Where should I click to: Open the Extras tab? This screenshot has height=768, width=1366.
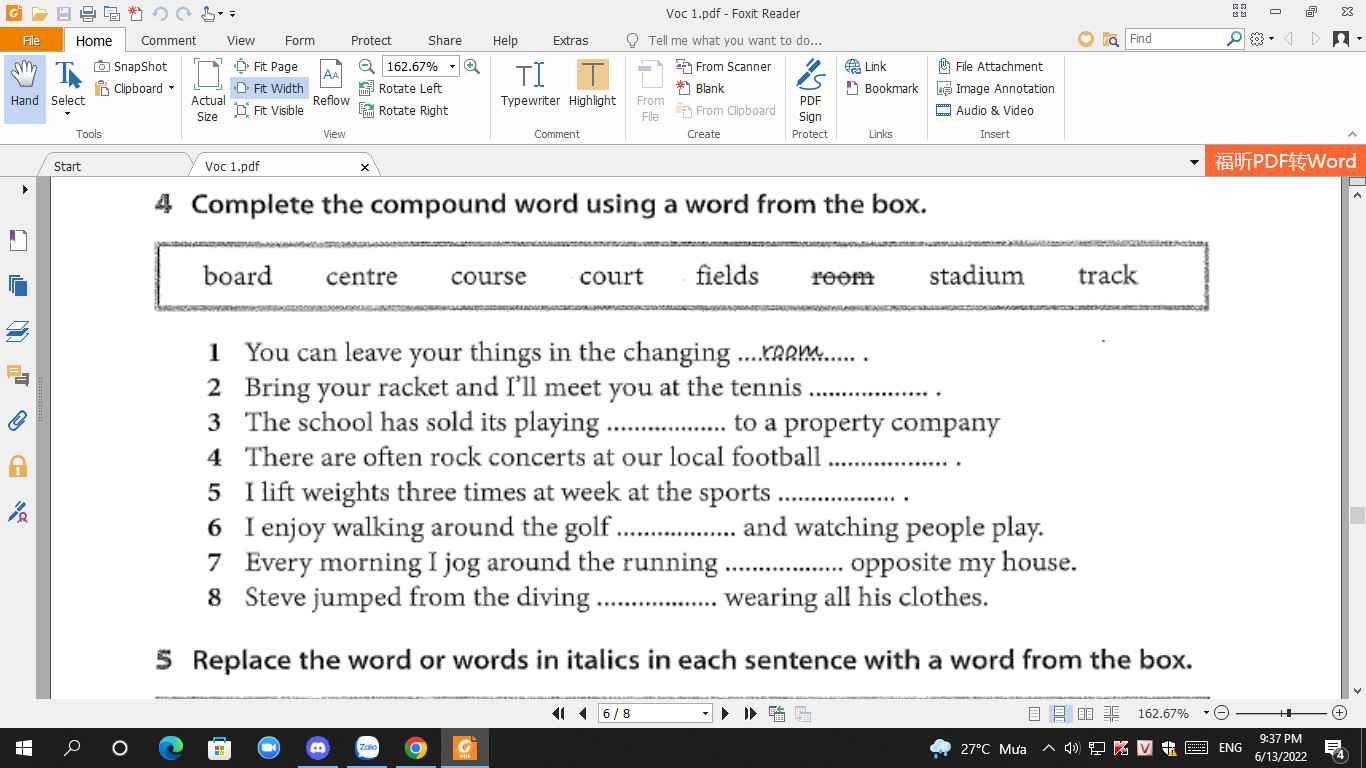570,40
